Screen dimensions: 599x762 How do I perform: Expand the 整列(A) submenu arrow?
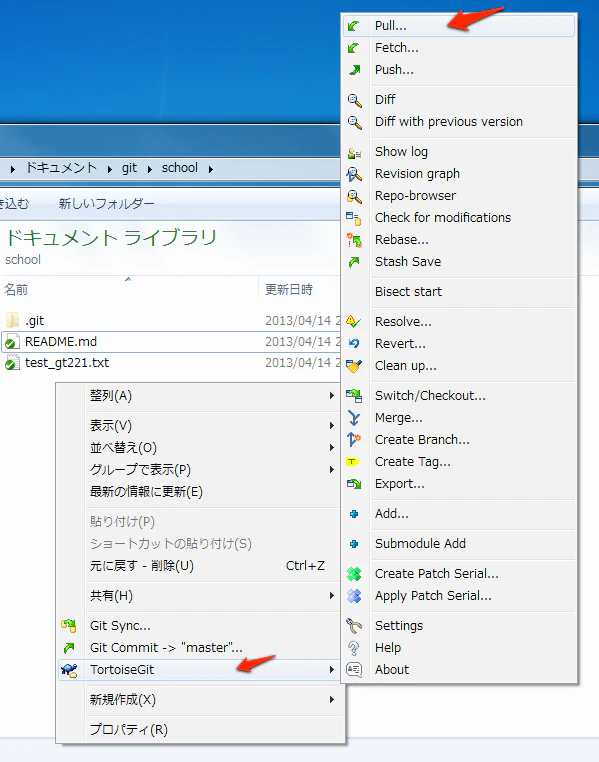pyautogui.click(x=332, y=396)
